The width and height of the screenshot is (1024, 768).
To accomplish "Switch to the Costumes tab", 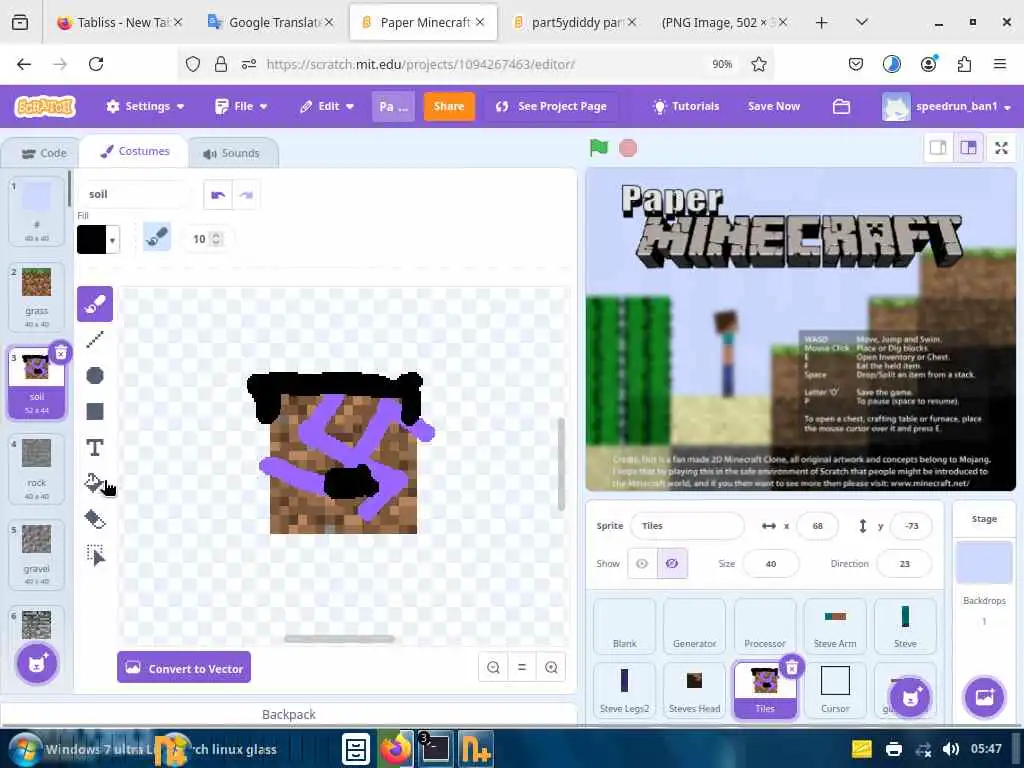I will (135, 152).
